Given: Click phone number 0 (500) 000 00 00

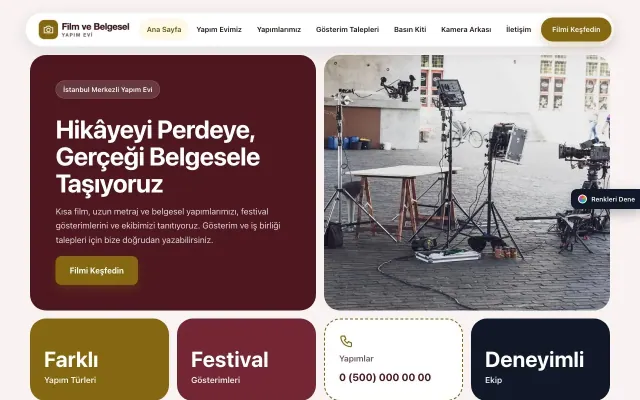Looking at the screenshot, I should pos(385,378).
